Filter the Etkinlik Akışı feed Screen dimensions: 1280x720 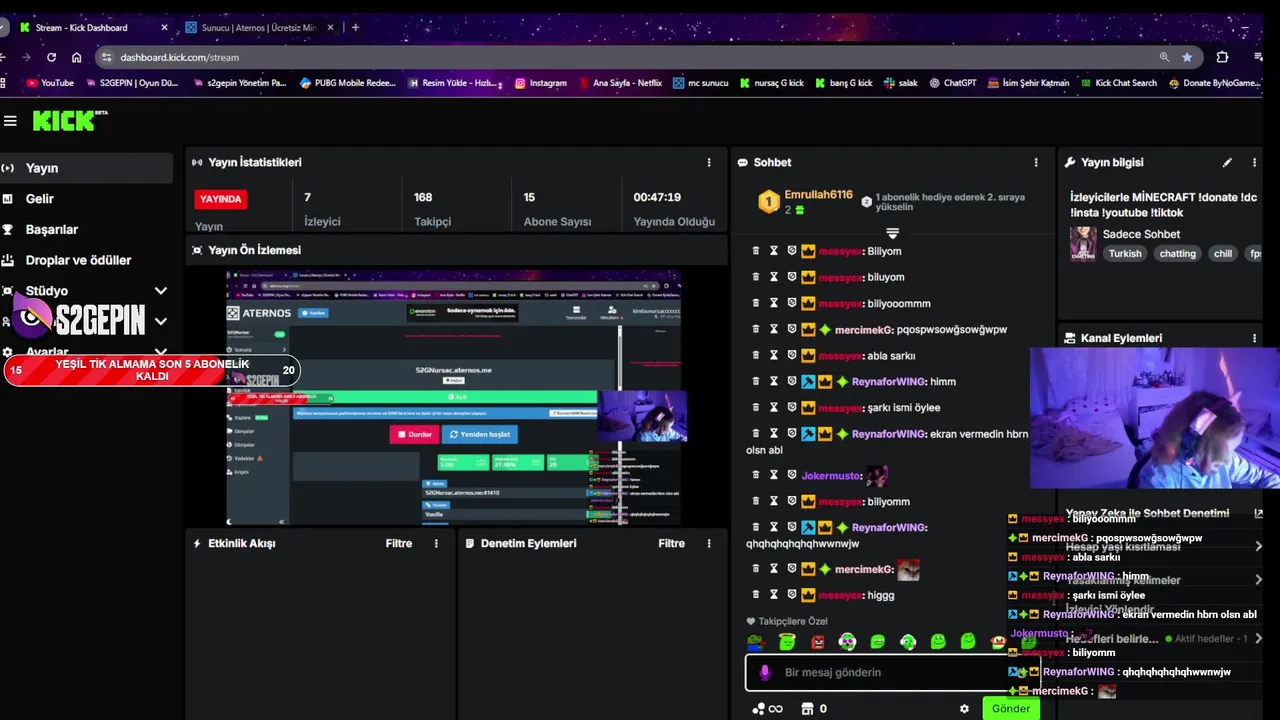point(399,543)
